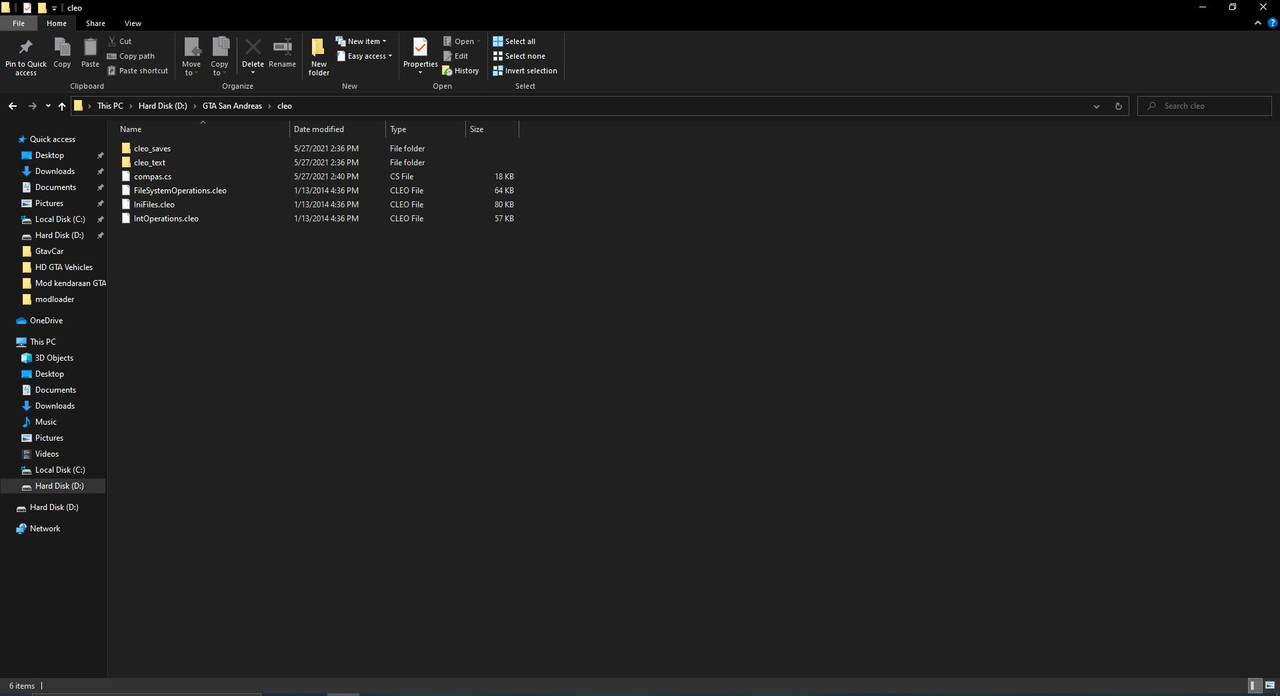Open the File tab
The width and height of the screenshot is (1280, 696).
[x=18, y=23]
